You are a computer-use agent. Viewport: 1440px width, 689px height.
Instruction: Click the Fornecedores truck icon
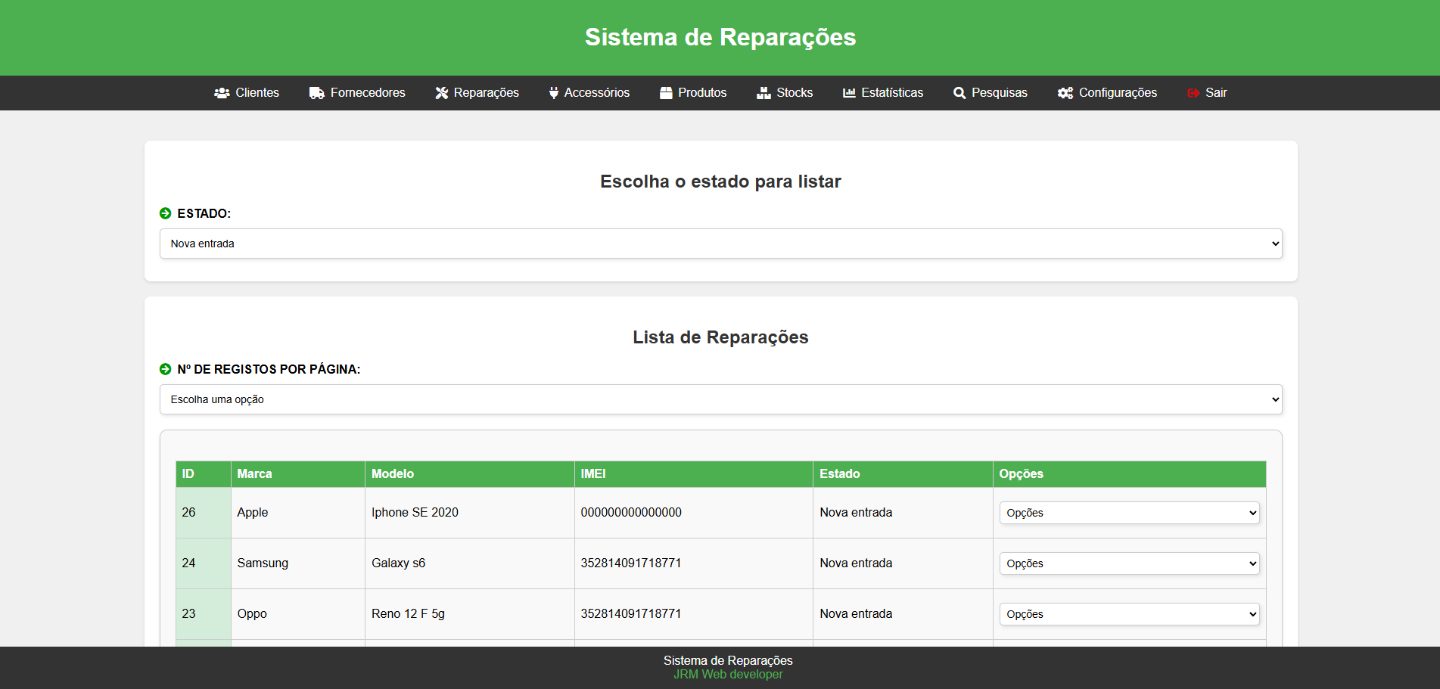click(x=317, y=93)
